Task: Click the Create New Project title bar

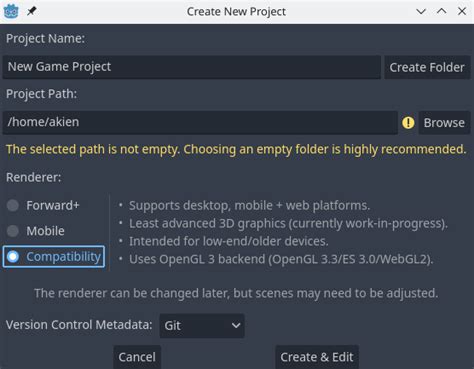Action: point(236,12)
